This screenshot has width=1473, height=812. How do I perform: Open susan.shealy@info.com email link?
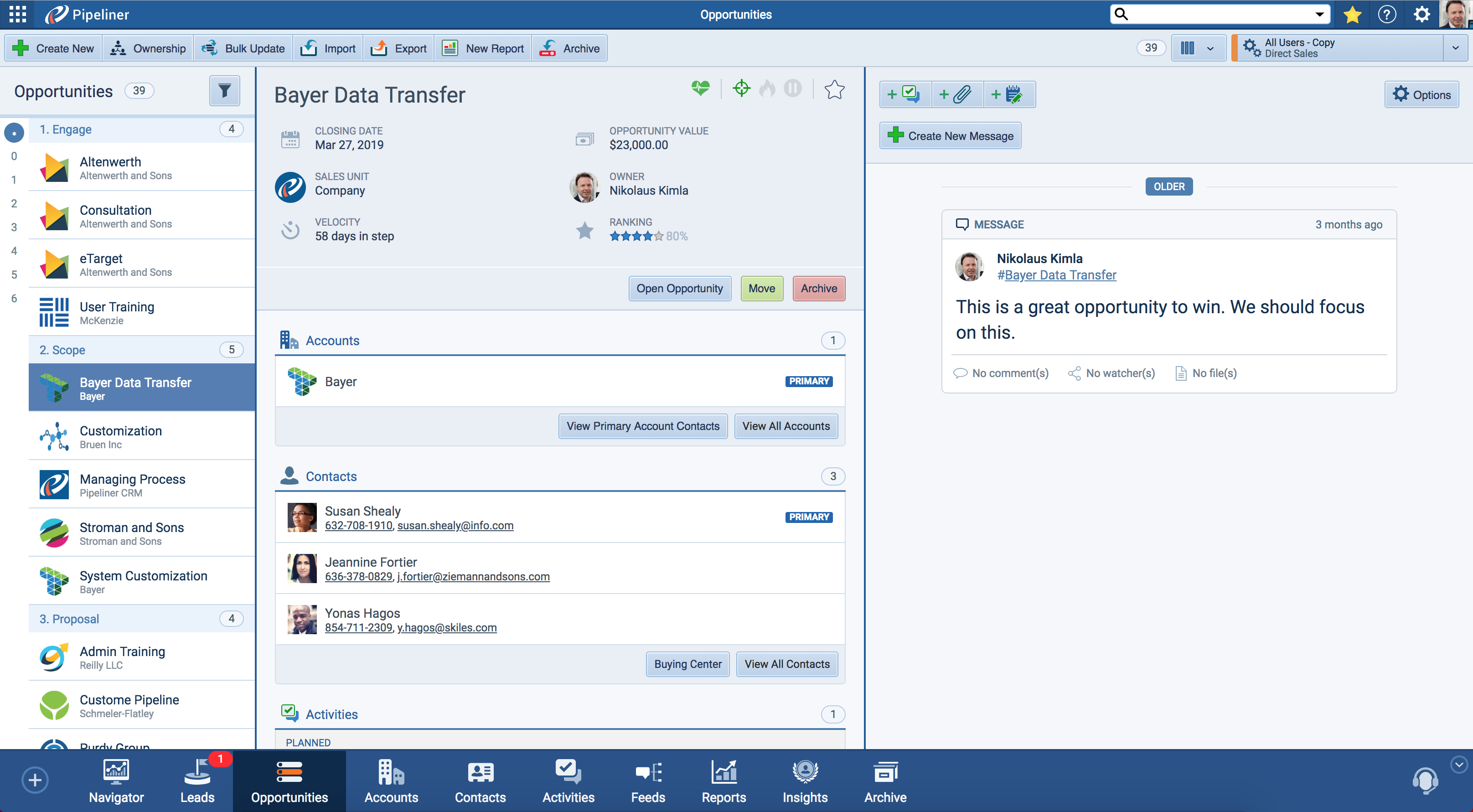tap(456, 526)
